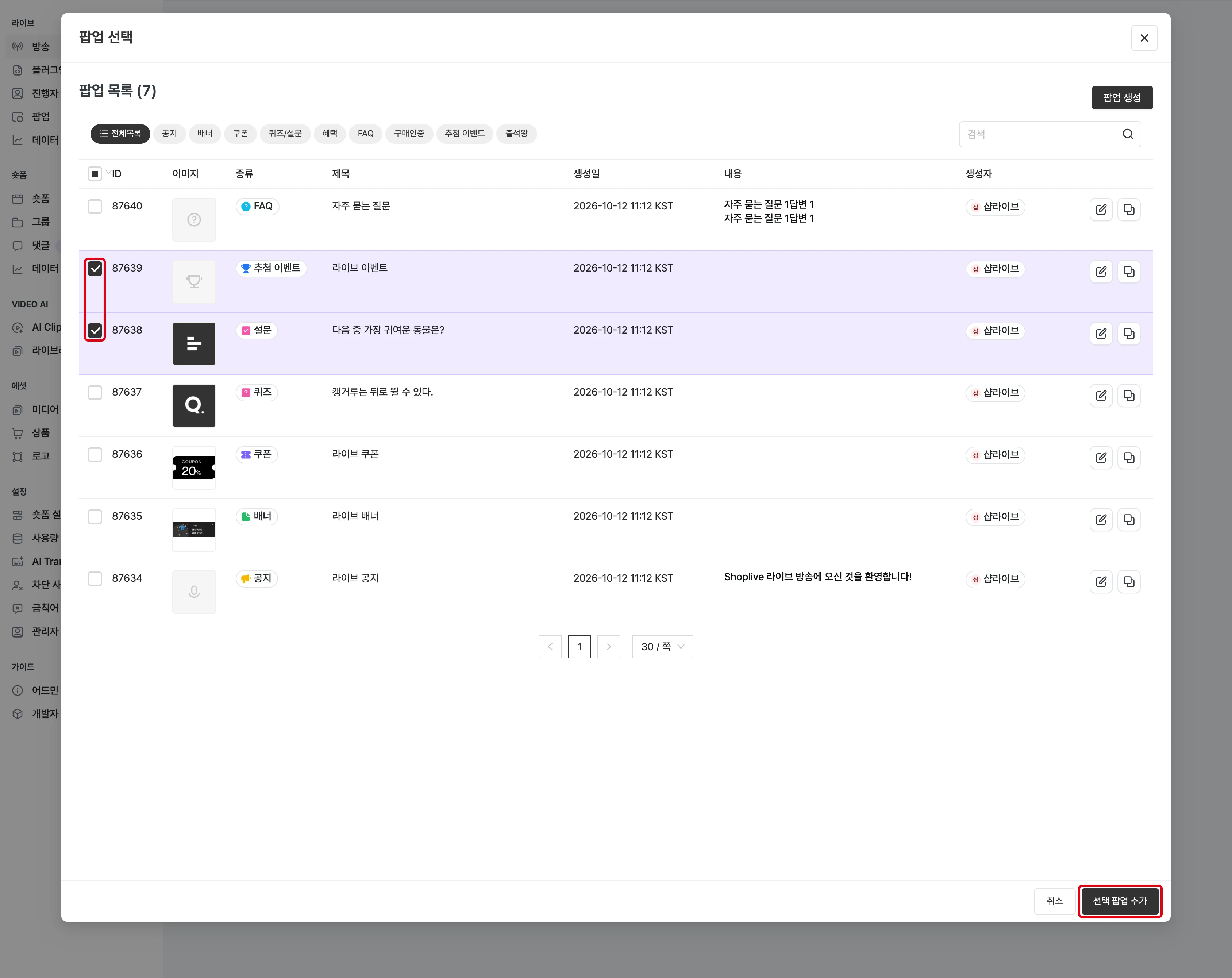The width and height of the screenshot is (1232, 978).
Task: Click the duplicate icon for popup 87639
Action: [1129, 272]
